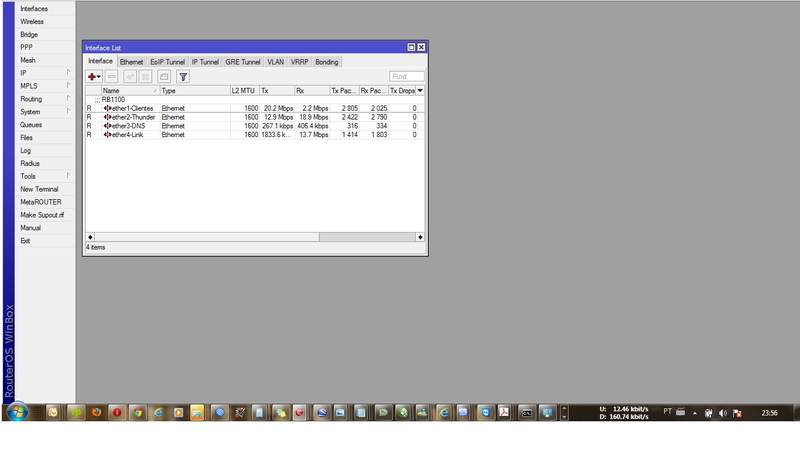Open the red Opera taskbar icon
This screenshot has width=800, height=450.
(117, 412)
